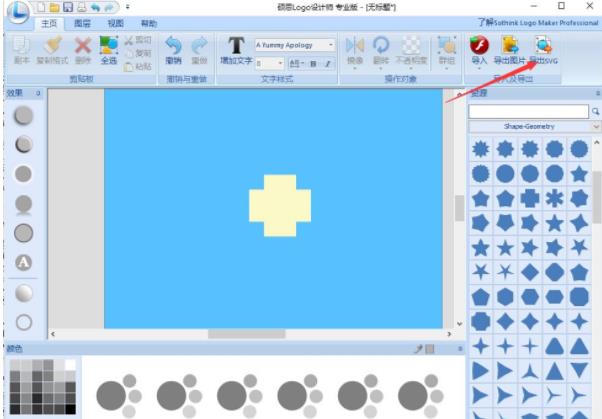
Task: Click the Delete (删除) red X icon
Action: click(83, 46)
